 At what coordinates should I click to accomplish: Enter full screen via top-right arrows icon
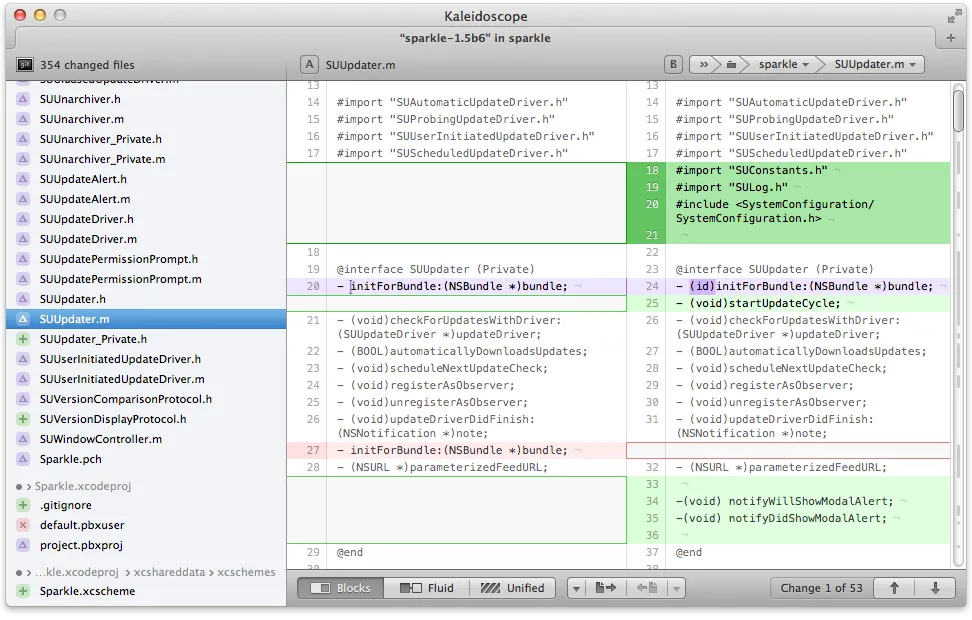point(954,17)
